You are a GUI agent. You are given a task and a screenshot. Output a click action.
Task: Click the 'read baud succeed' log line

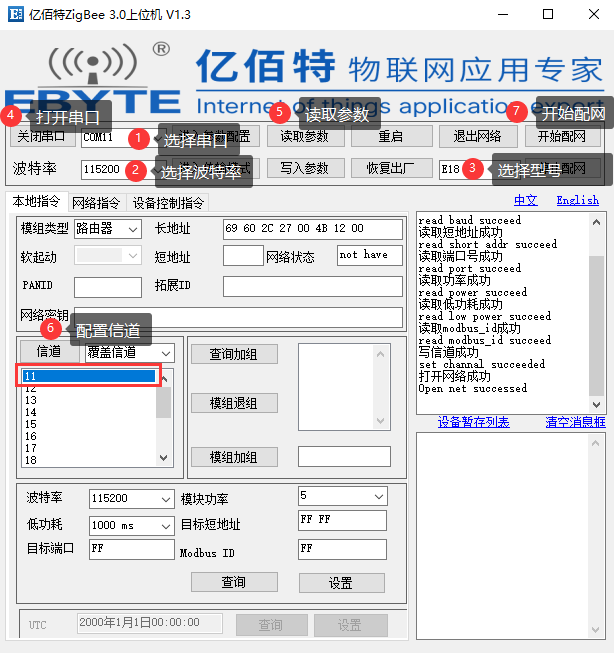click(469, 220)
